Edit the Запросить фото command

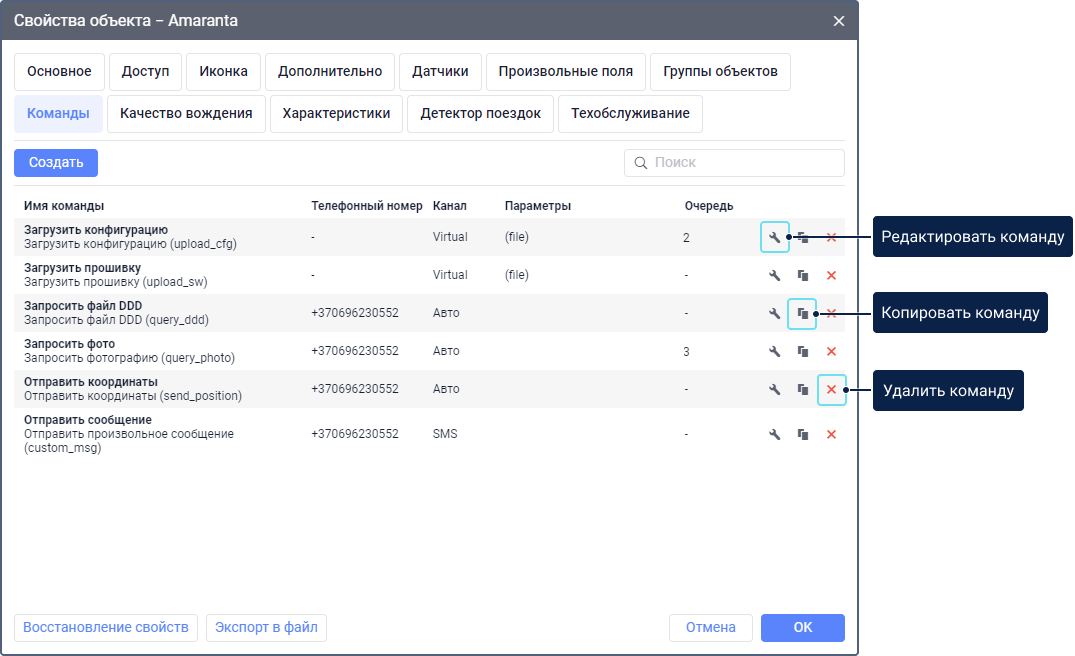coord(774,352)
